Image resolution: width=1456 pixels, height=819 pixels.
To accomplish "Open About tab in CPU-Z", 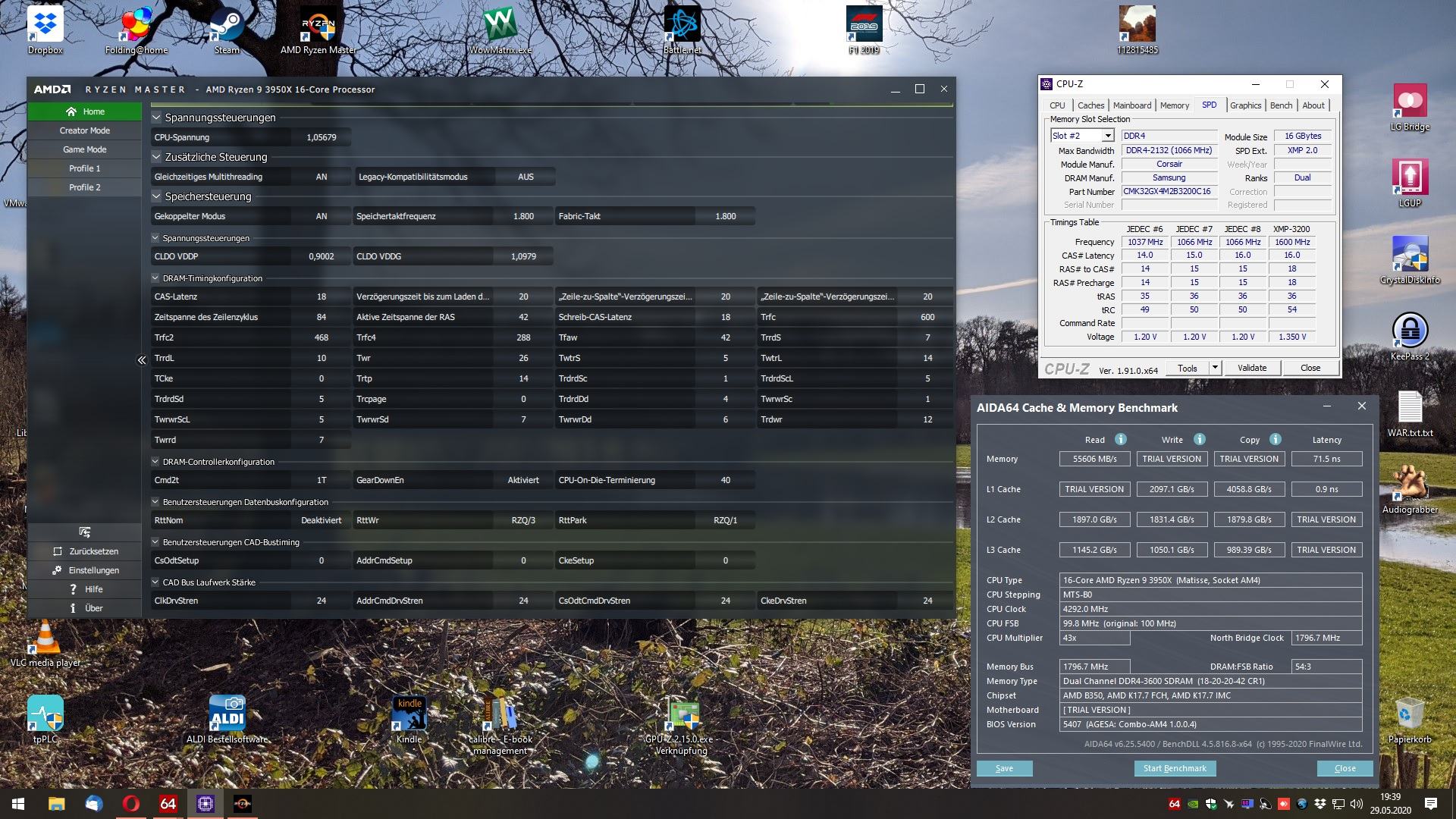I will pos(1313,105).
